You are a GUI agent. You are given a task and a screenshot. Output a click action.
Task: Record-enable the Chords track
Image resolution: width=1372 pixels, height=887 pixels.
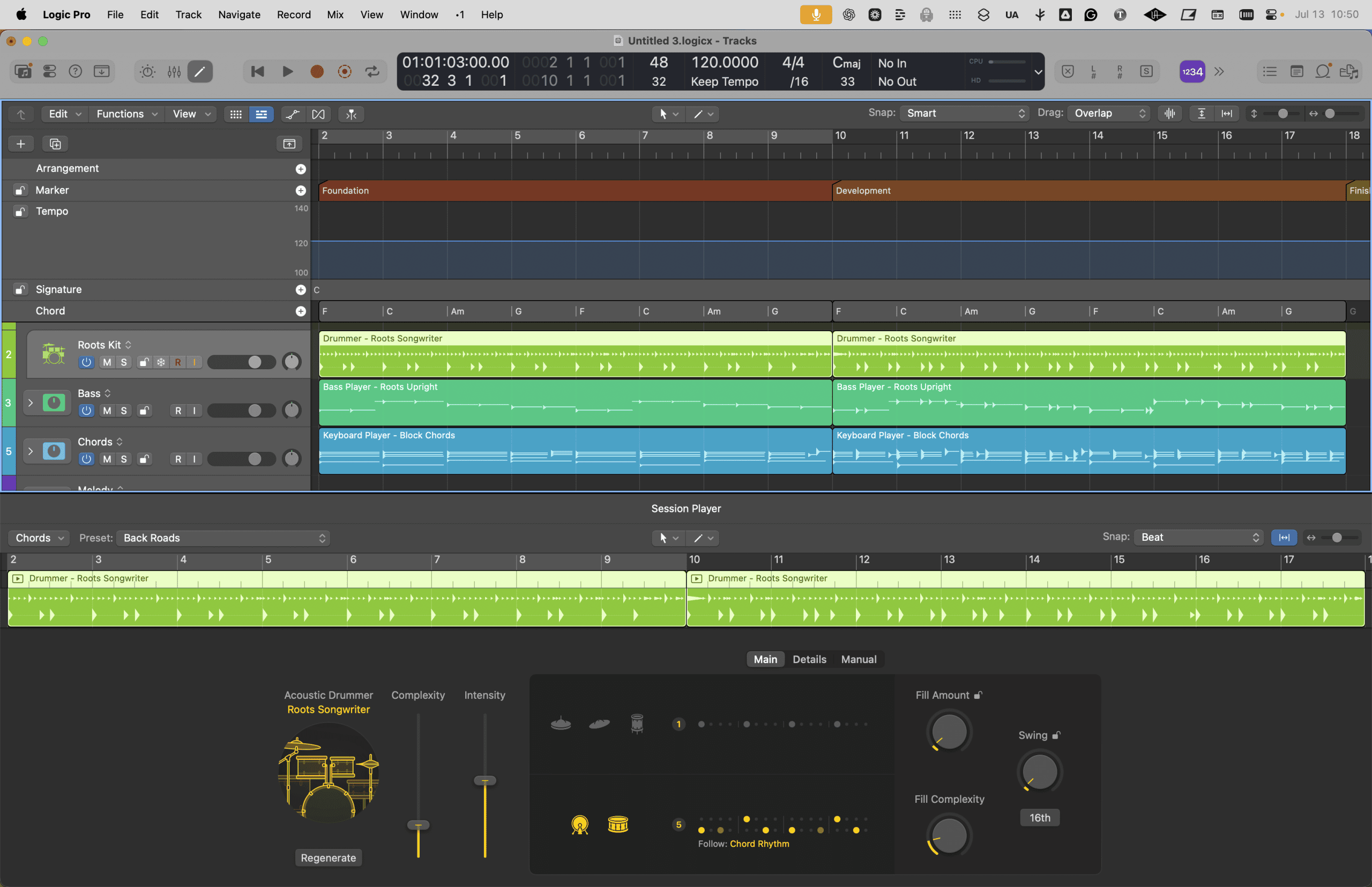click(x=178, y=459)
